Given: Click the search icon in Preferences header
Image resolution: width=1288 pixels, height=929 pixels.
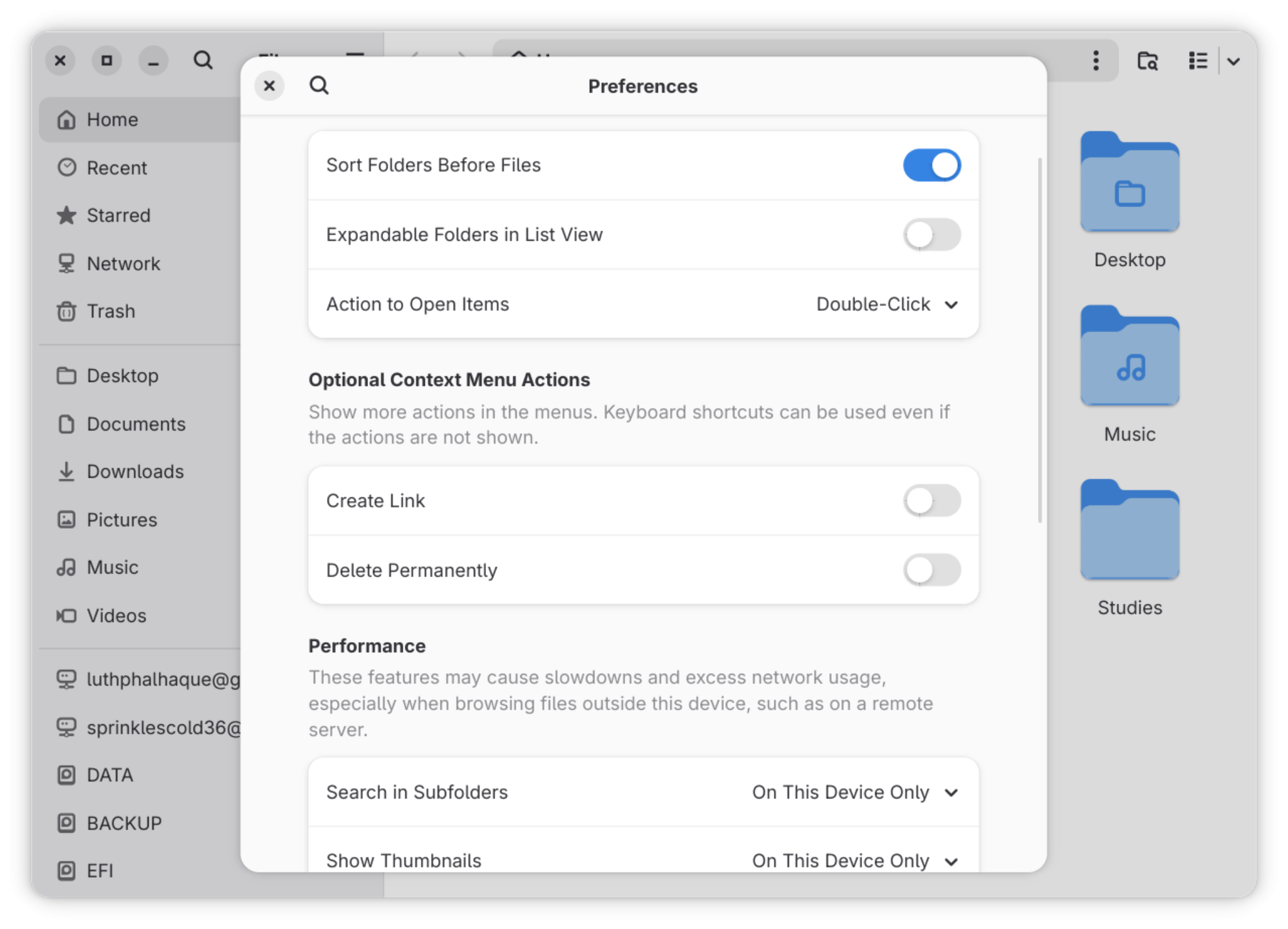Looking at the screenshot, I should pos(319,86).
